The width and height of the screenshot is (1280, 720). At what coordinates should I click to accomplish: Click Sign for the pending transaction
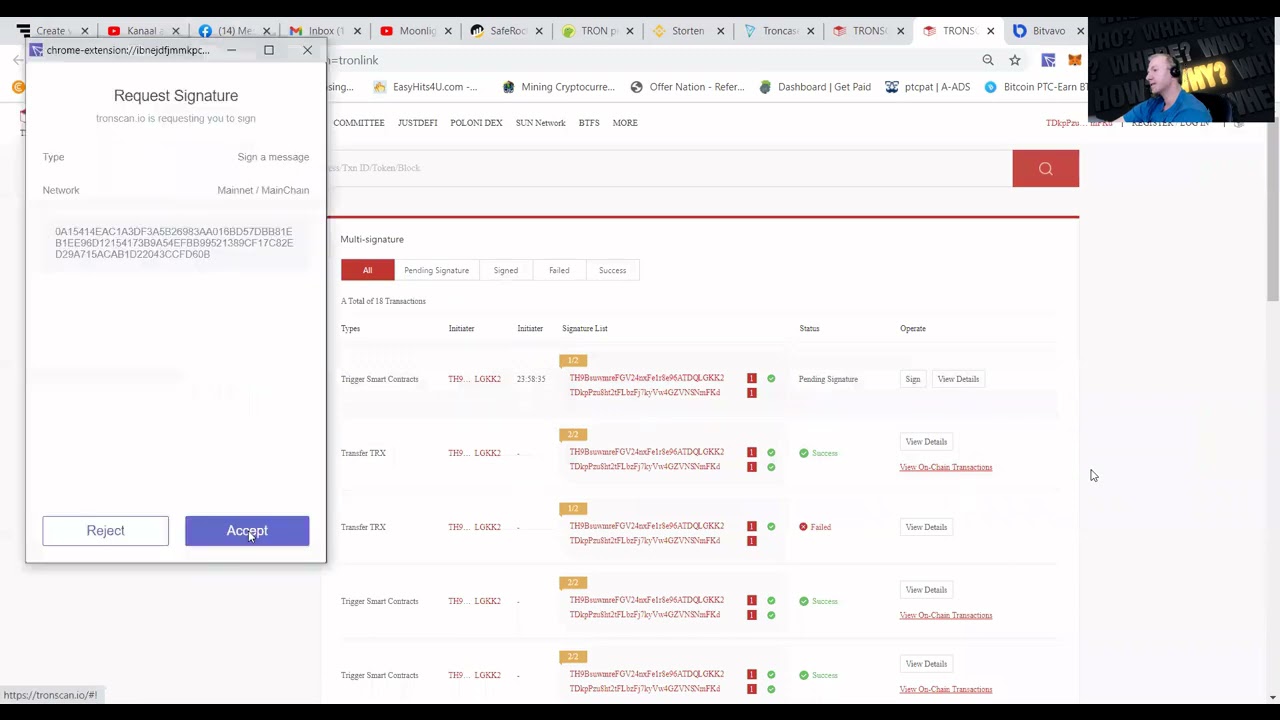(913, 379)
